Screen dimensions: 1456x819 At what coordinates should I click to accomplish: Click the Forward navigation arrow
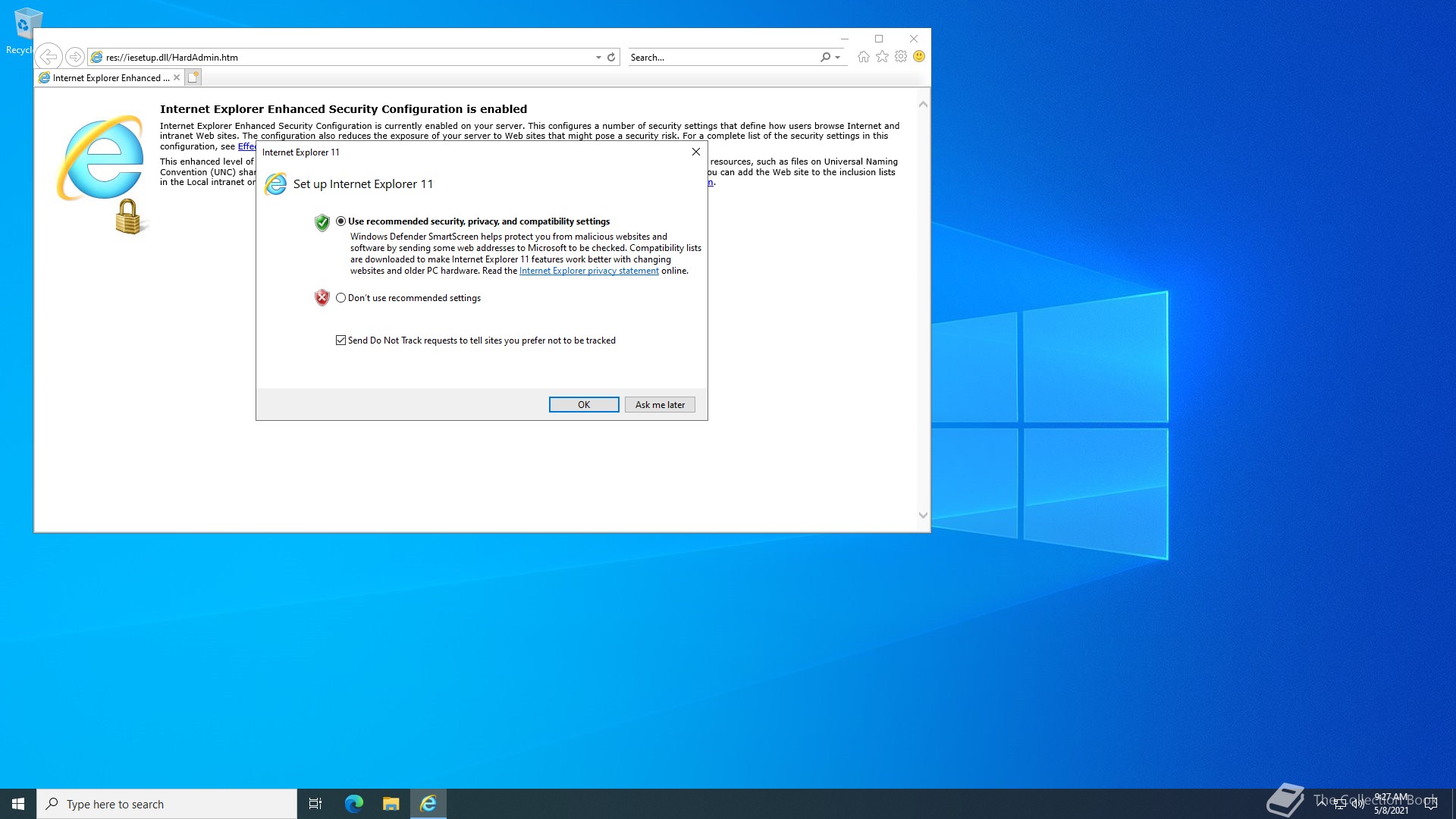(74, 56)
